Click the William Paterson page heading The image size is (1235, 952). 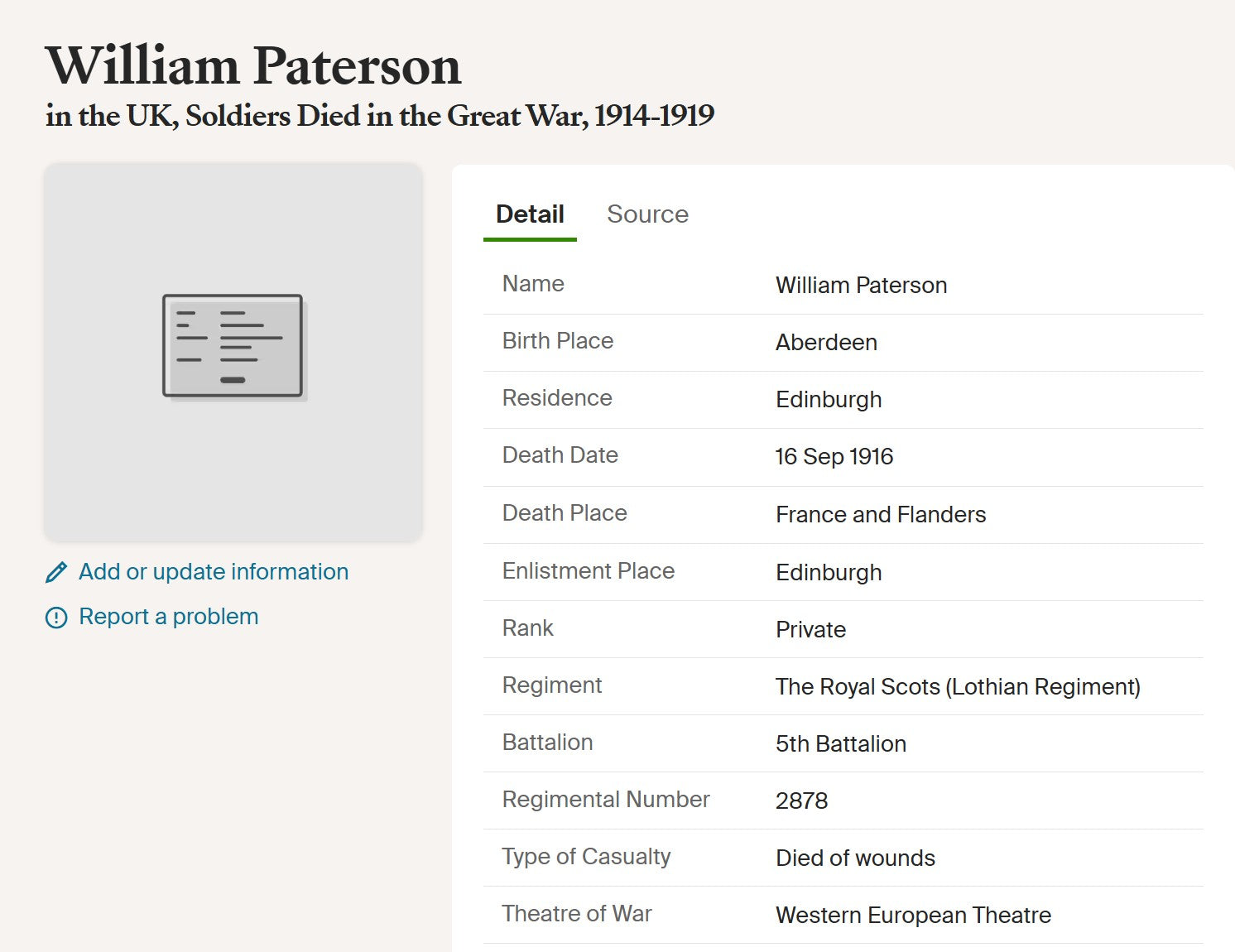[x=253, y=65]
